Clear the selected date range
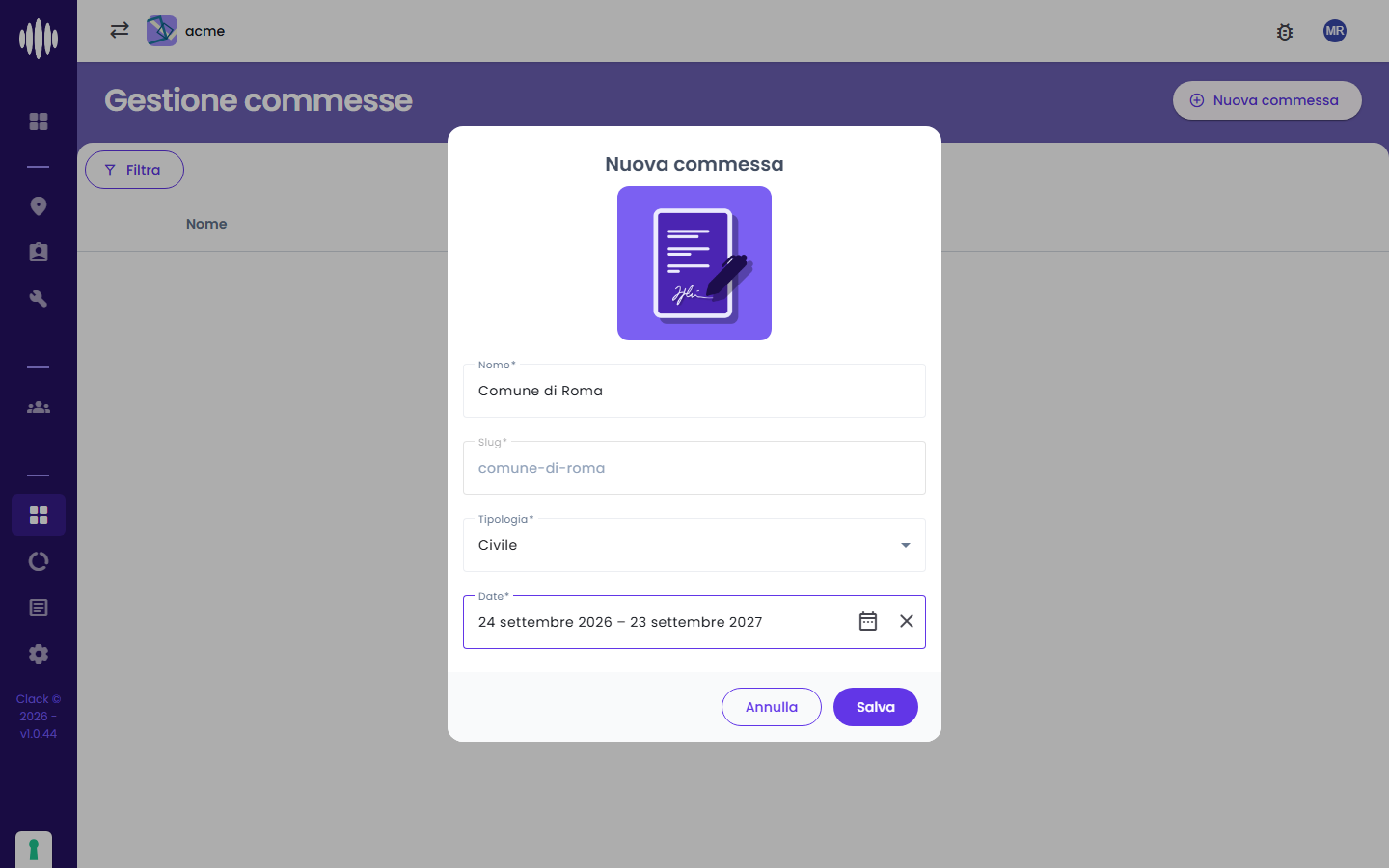Viewport: 1389px width, 868px height. 907,621
